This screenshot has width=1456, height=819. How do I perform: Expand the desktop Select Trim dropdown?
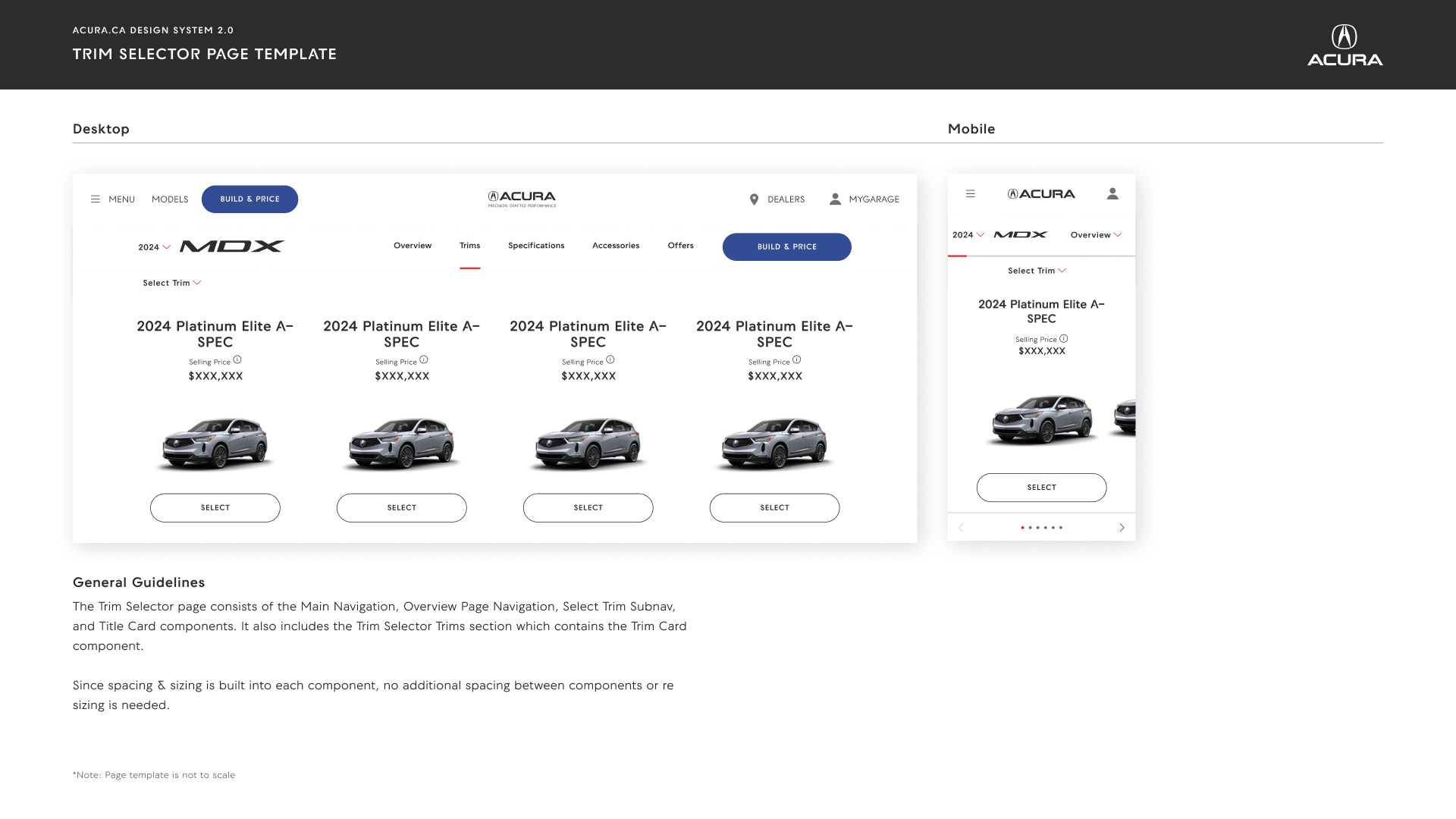pyautogui.click(x=172, y=283)
